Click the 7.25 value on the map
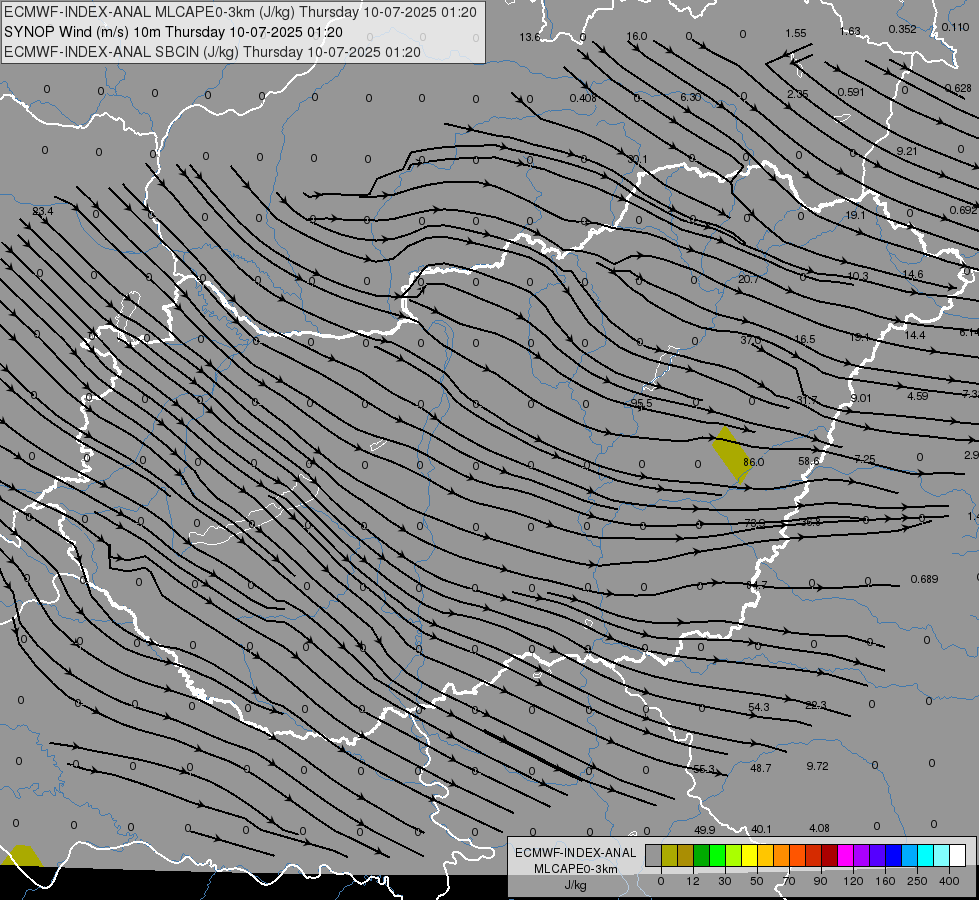Screen dimensions: 979x900 click(x=865, y=459)
